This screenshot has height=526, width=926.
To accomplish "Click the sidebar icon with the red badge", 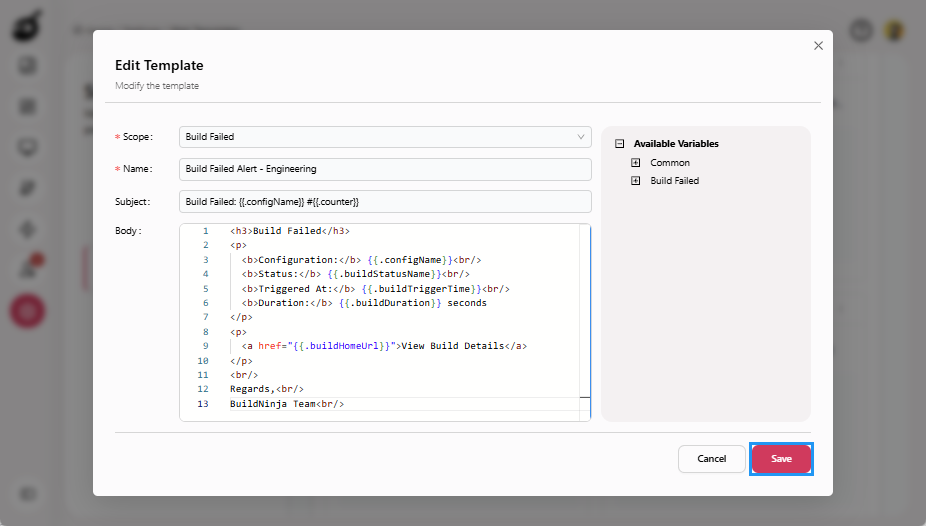I will 28,268.
